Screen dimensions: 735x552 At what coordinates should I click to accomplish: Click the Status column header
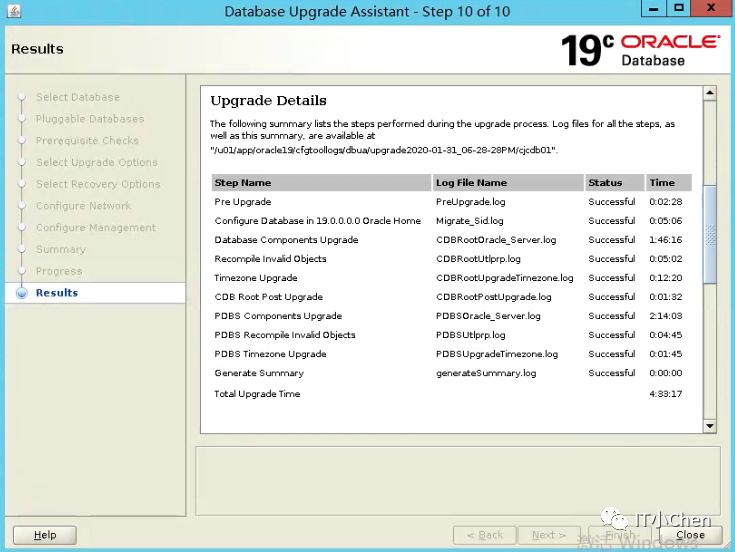[x=615, y=183]
